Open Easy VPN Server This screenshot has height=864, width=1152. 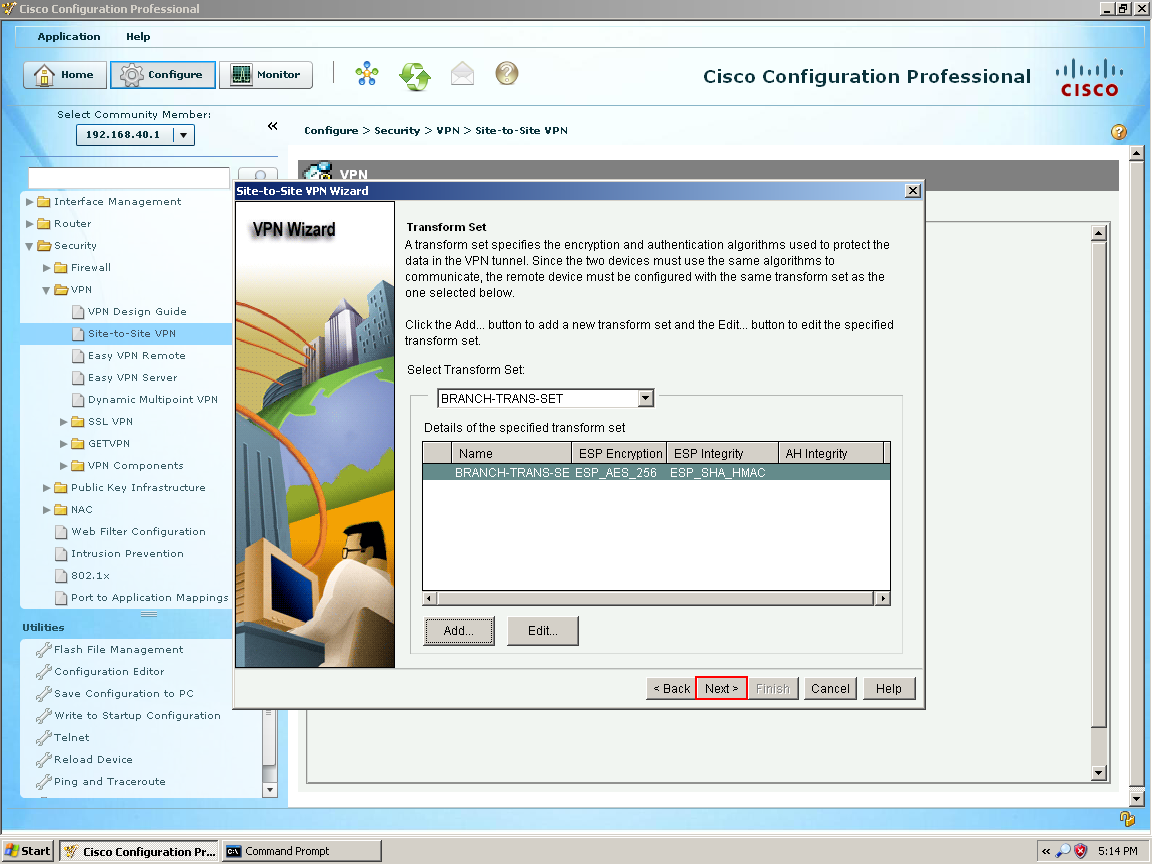pyautogui.click(x=132, y=378)
